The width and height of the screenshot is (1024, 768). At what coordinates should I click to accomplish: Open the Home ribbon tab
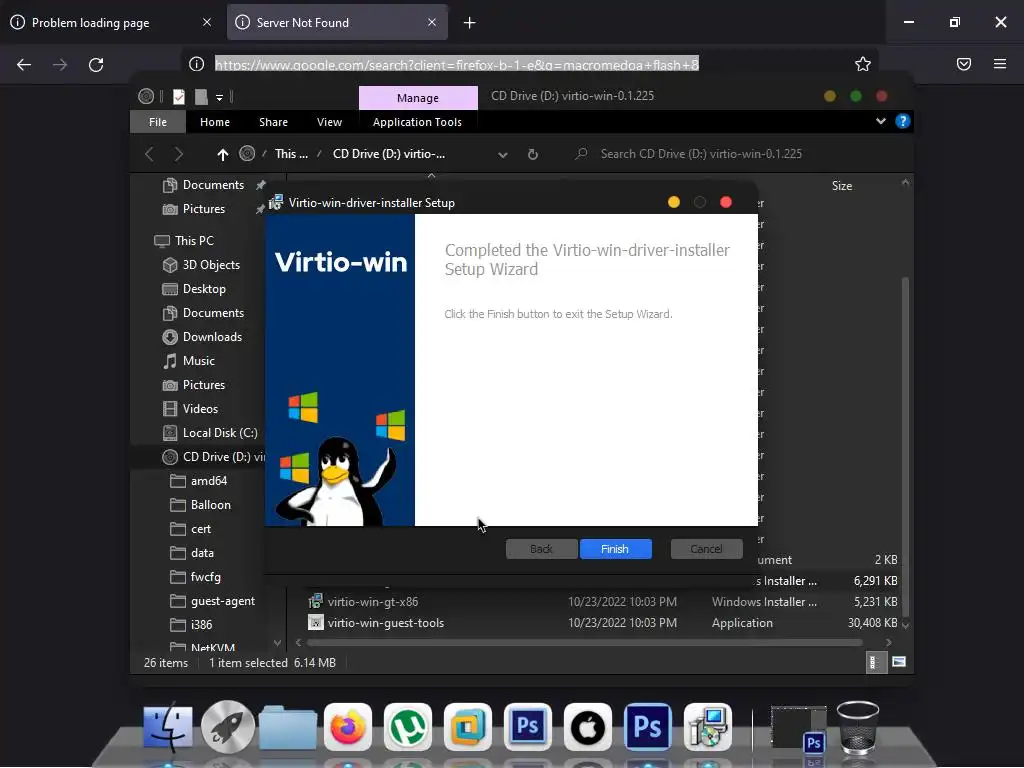click(215, 122)
